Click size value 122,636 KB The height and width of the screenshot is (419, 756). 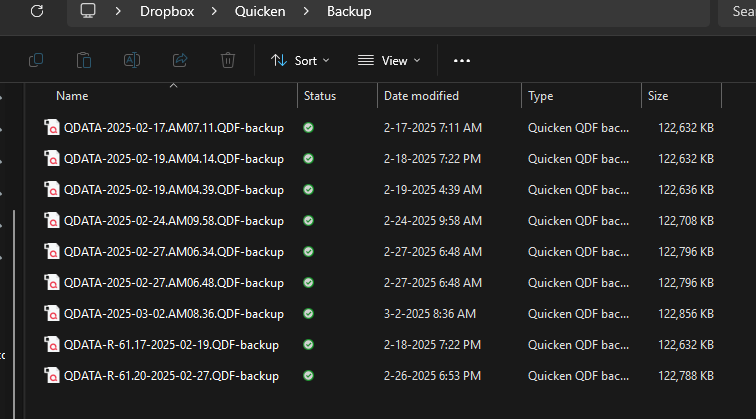[x=686, y=189]
